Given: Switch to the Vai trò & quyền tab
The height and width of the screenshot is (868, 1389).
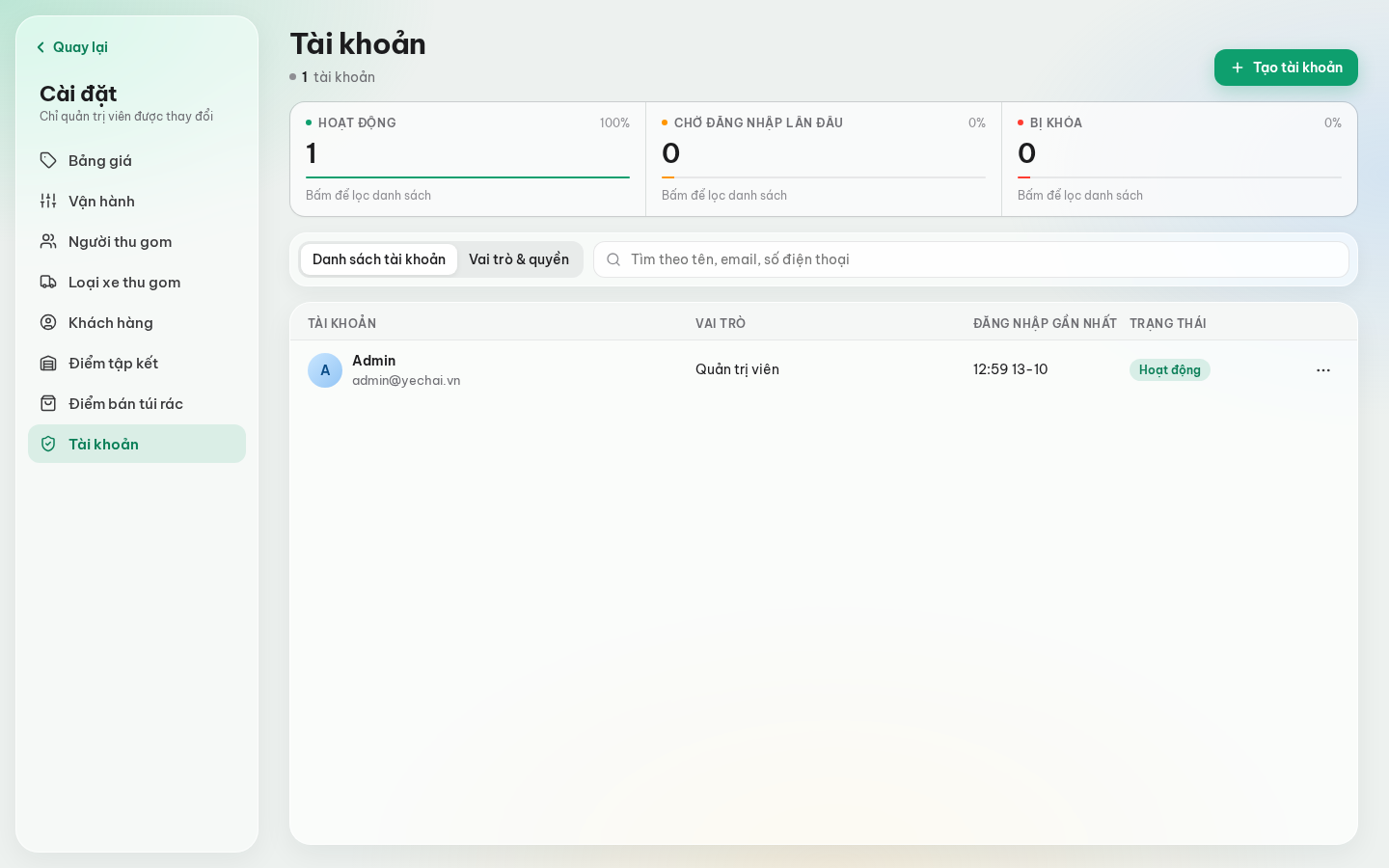Looking at the screenshot, I should [x=519, y=259].
